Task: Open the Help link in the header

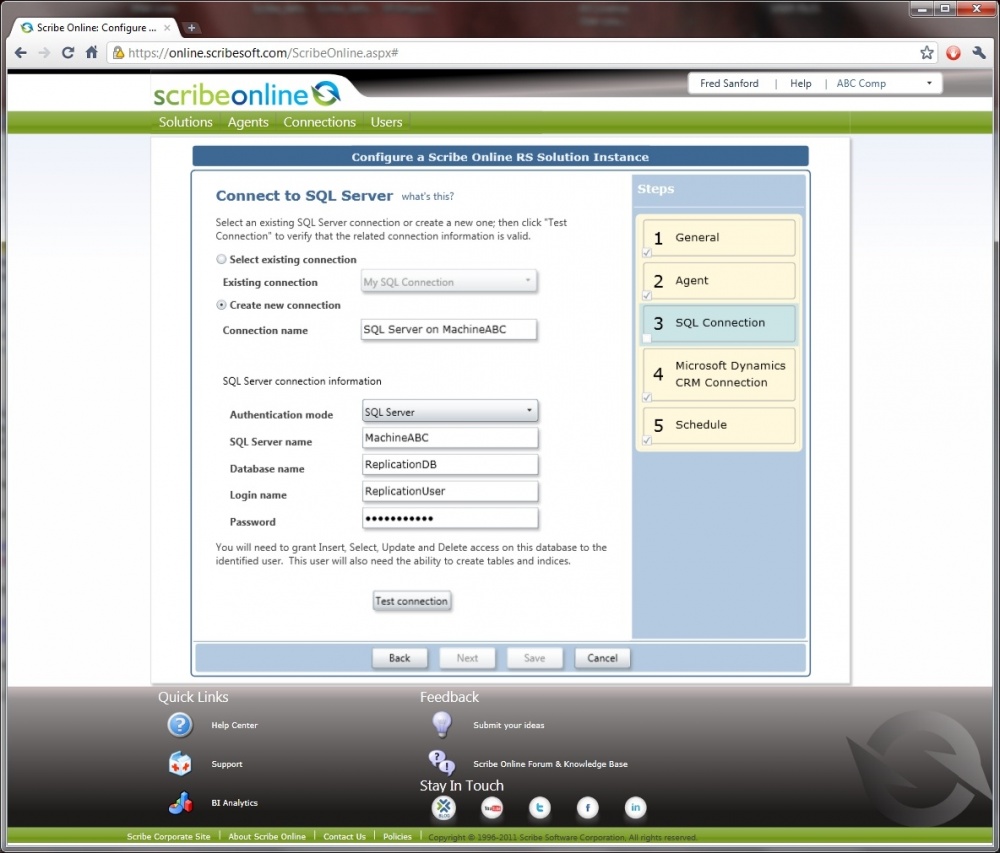Action: tap(800, 84)
